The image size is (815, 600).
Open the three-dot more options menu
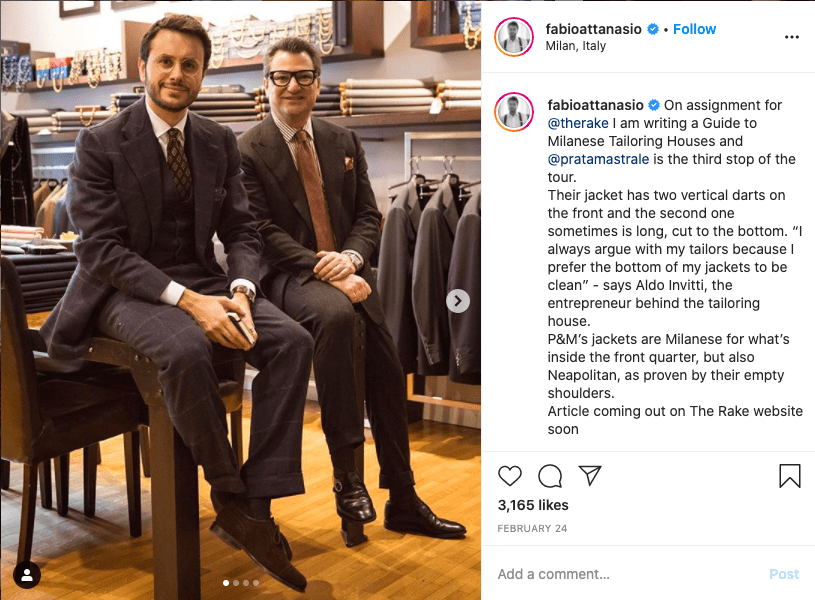point(792,37)
